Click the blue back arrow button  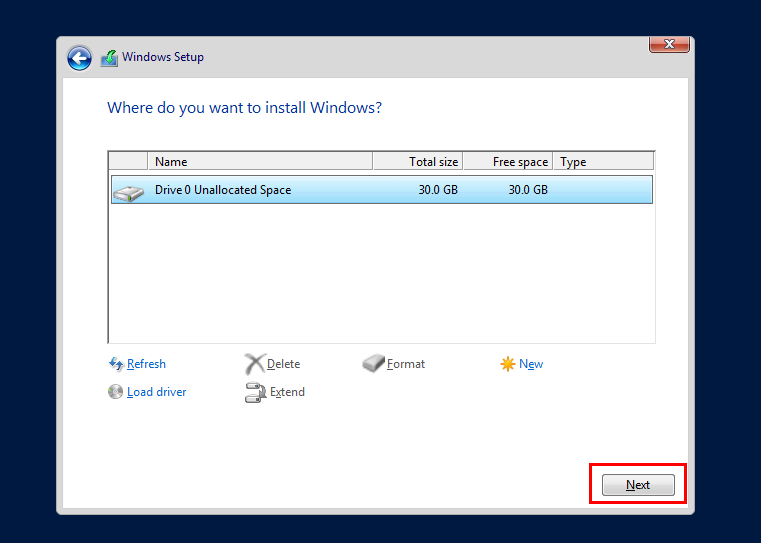[x=79, y=58]
